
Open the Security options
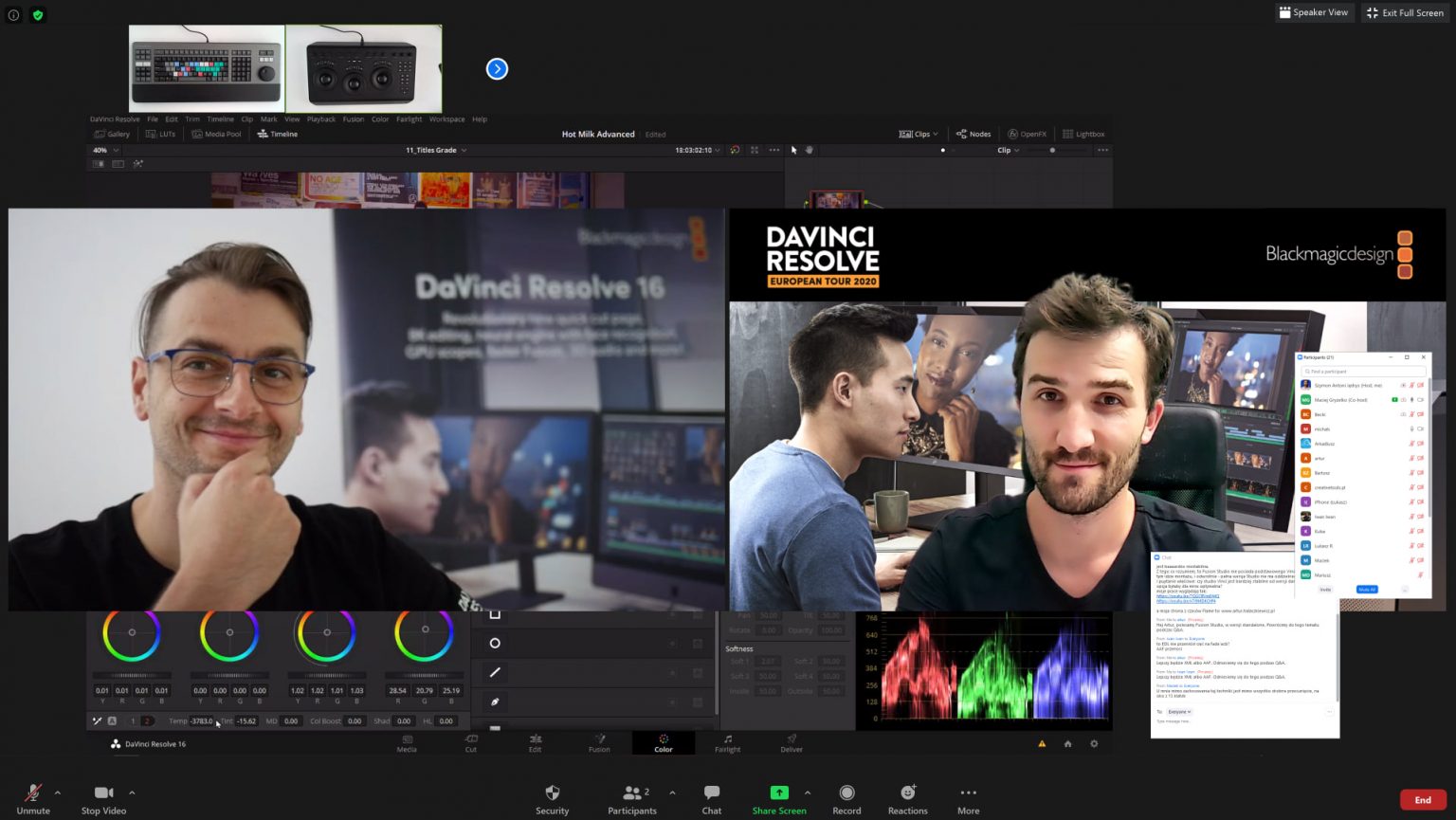pyautogui.click(x=553, y=799)
